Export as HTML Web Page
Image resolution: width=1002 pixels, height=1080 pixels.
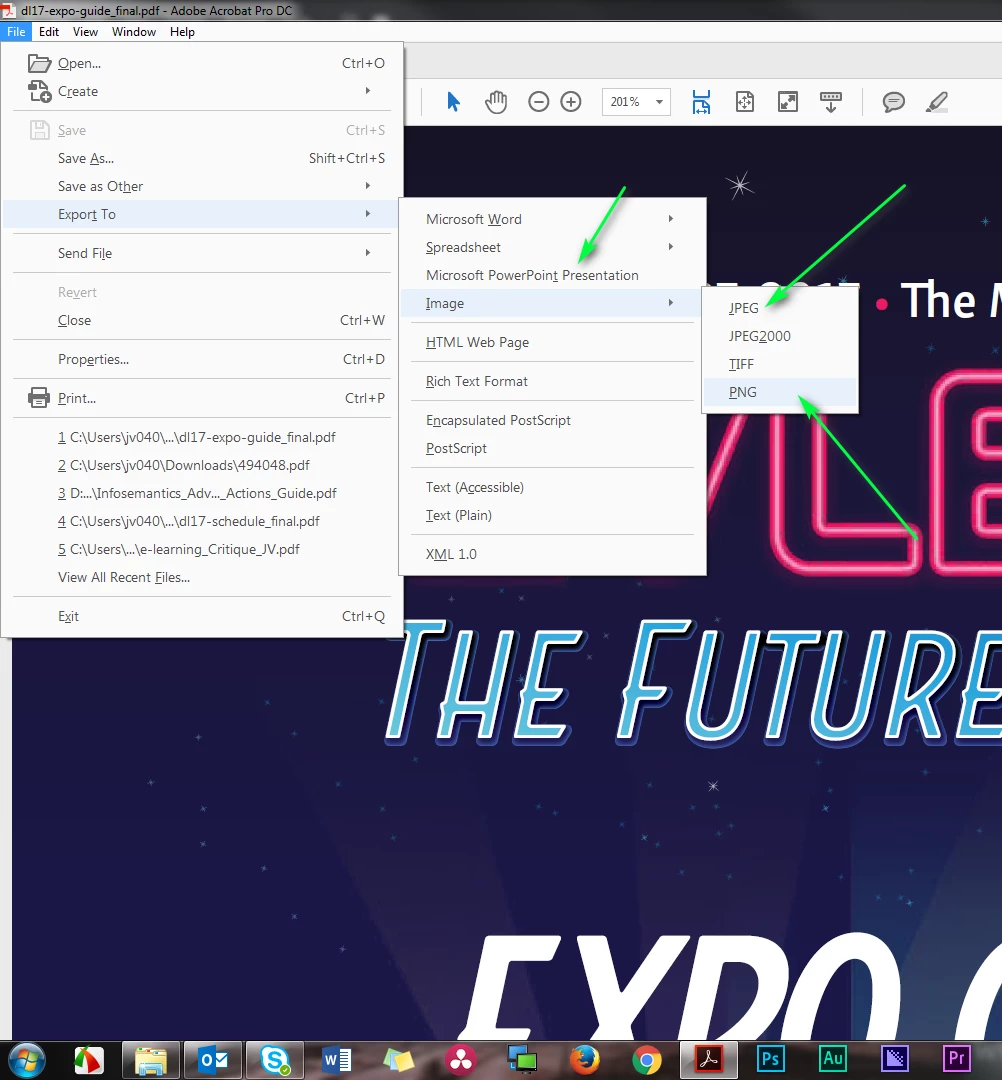pos(552,342)
